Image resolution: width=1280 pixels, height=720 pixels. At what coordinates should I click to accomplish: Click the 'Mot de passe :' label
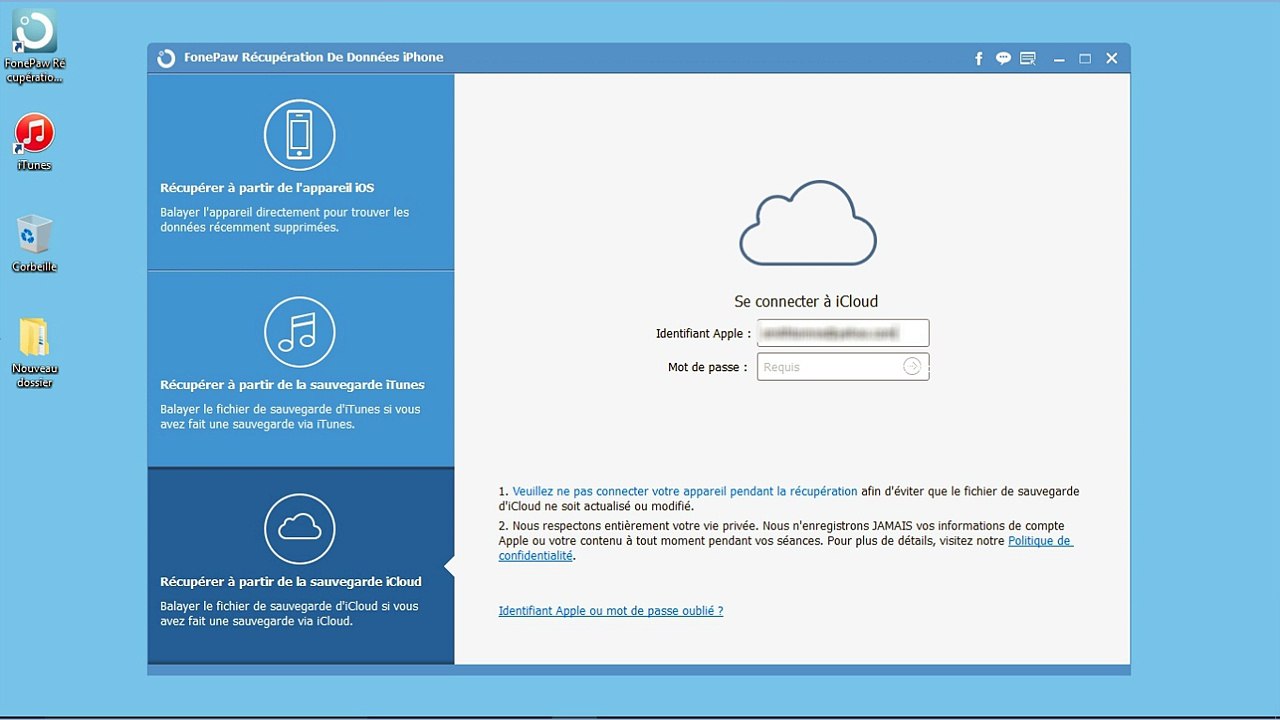point(708,367)
